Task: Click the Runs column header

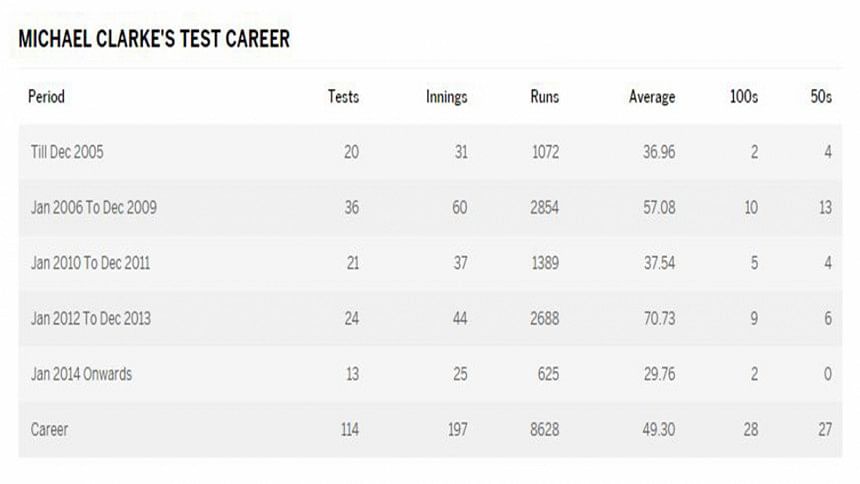Action: point(545,97)
